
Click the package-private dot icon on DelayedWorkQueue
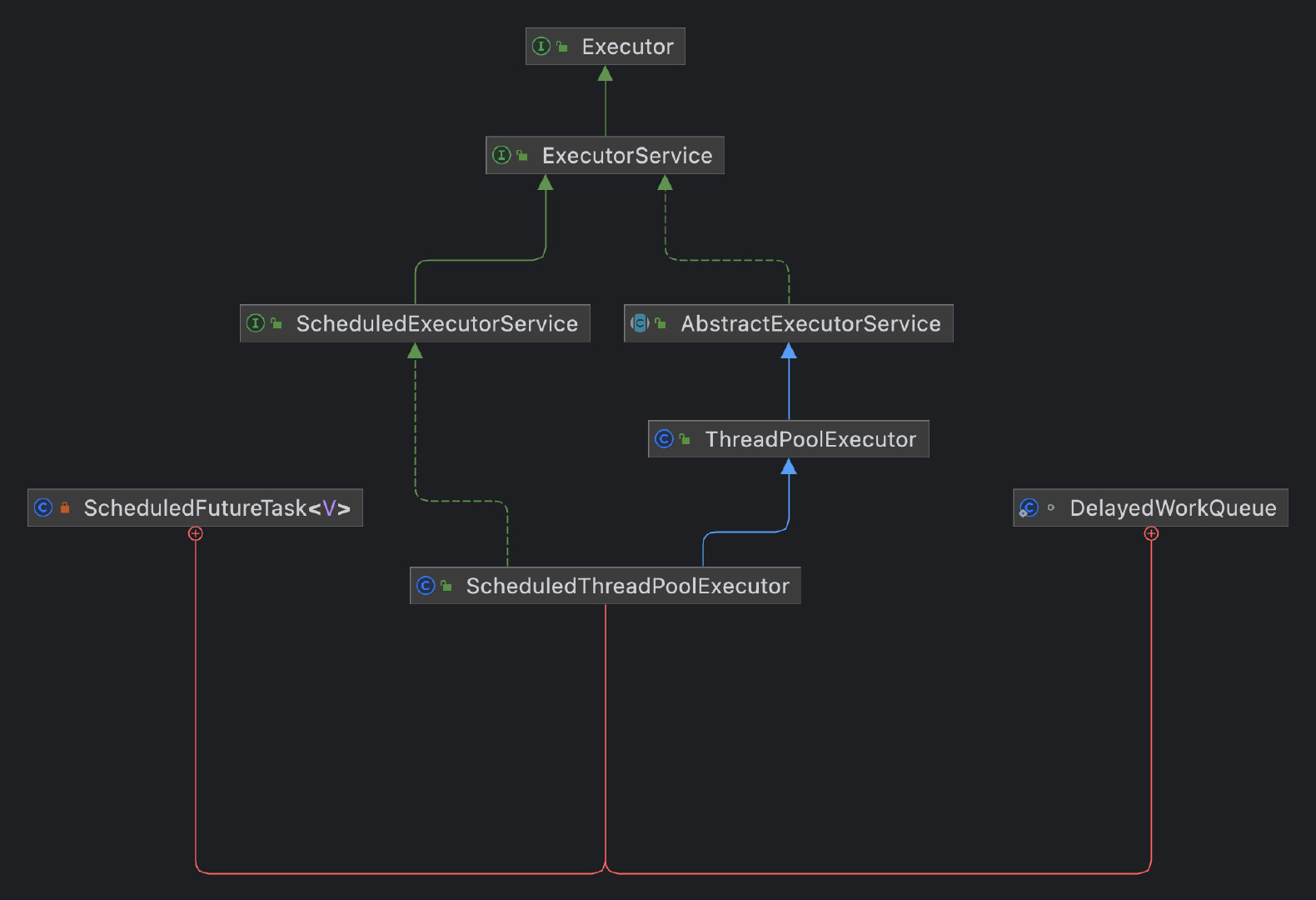tap(1051, 507)
